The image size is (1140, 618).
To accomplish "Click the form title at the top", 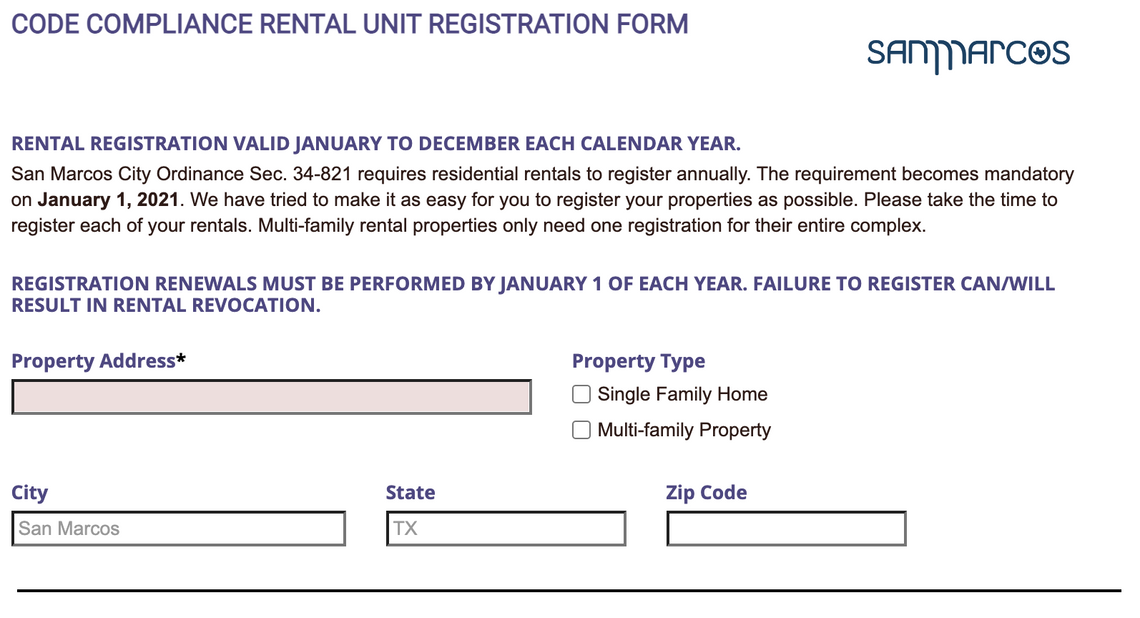I will (x=348, y=23).
